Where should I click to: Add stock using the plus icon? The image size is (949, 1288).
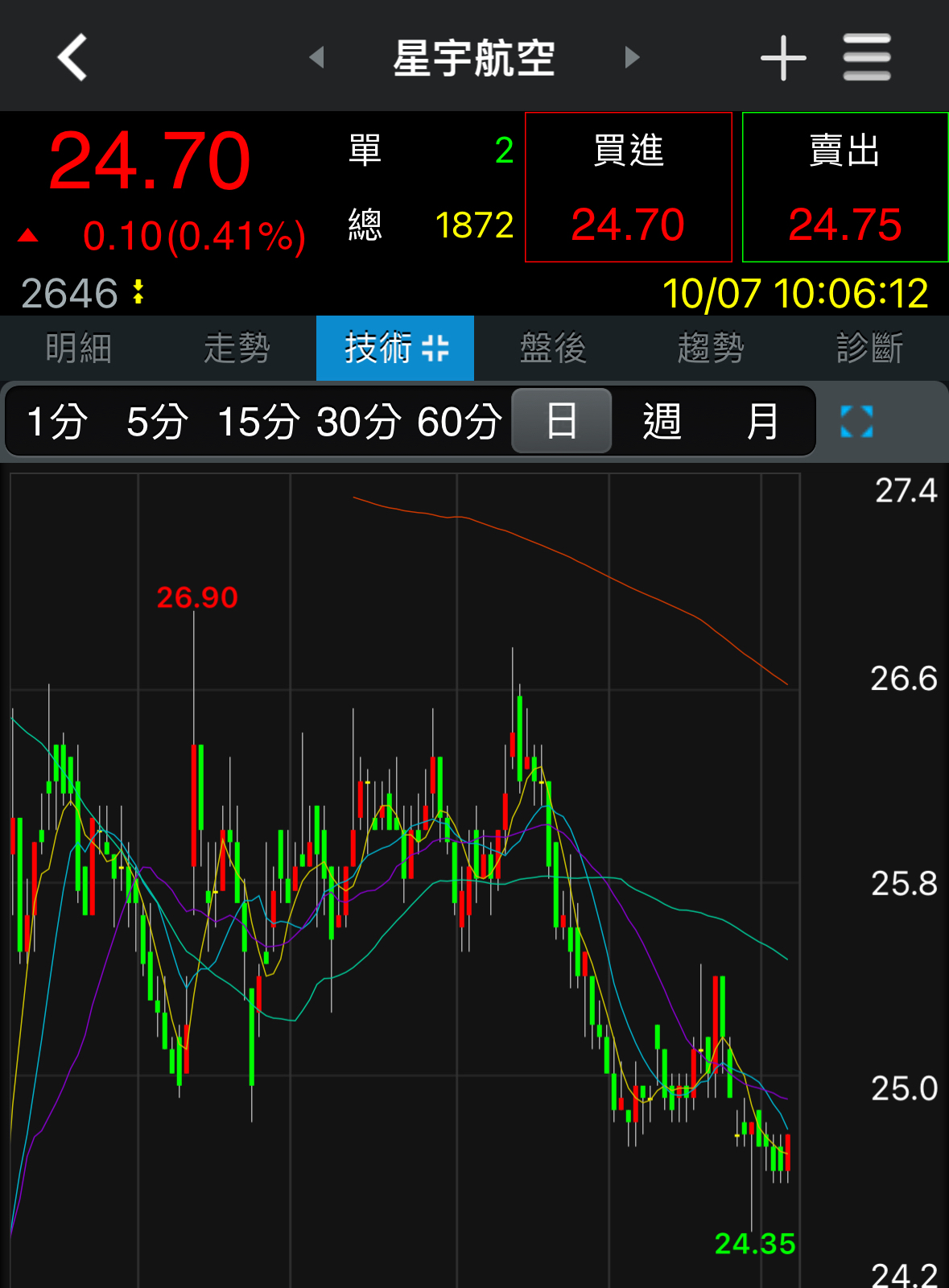coord(783,58)
